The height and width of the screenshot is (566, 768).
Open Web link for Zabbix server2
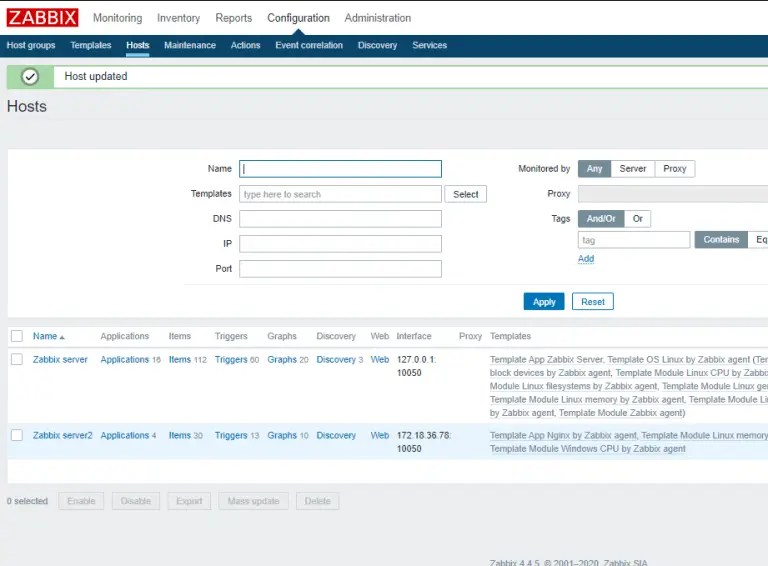pos(380,435)
